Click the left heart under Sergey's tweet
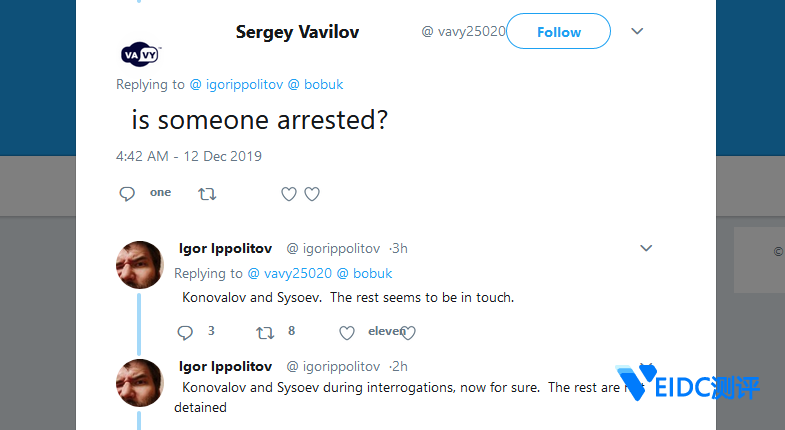The width and height of the screenshot is (785, 430). click(289, 194)
